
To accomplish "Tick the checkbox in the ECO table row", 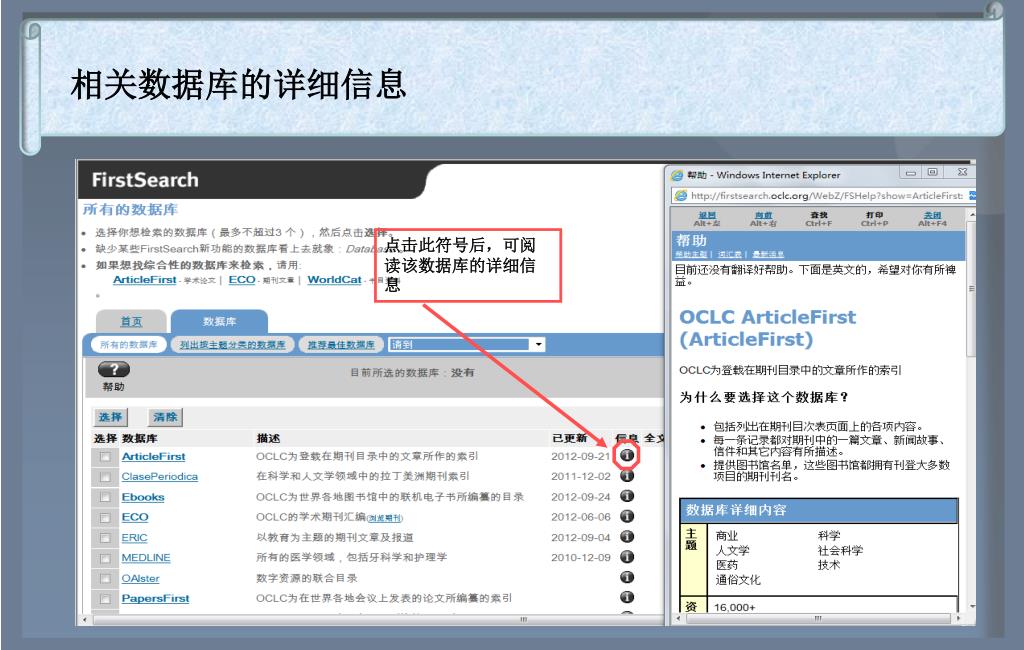I will (104, 518).
